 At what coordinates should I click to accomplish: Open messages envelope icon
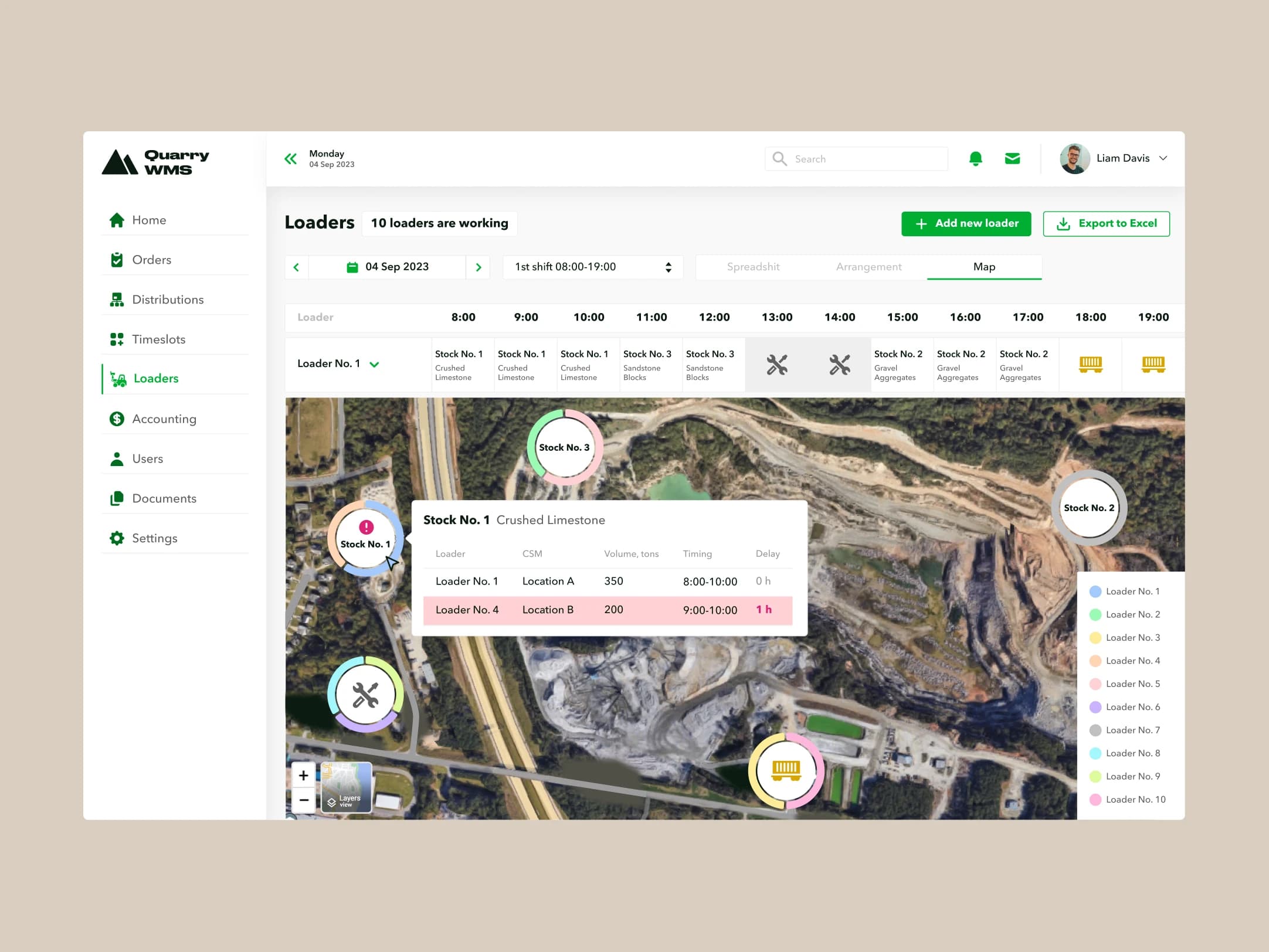(1012, 158)
